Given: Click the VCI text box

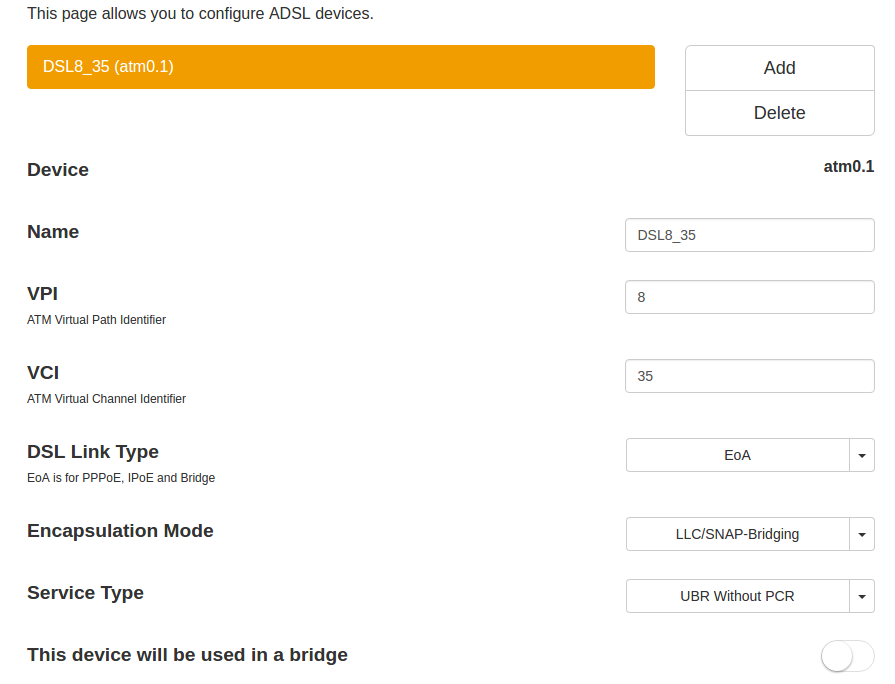Looking at the screenshot, I should pos(749,376).
